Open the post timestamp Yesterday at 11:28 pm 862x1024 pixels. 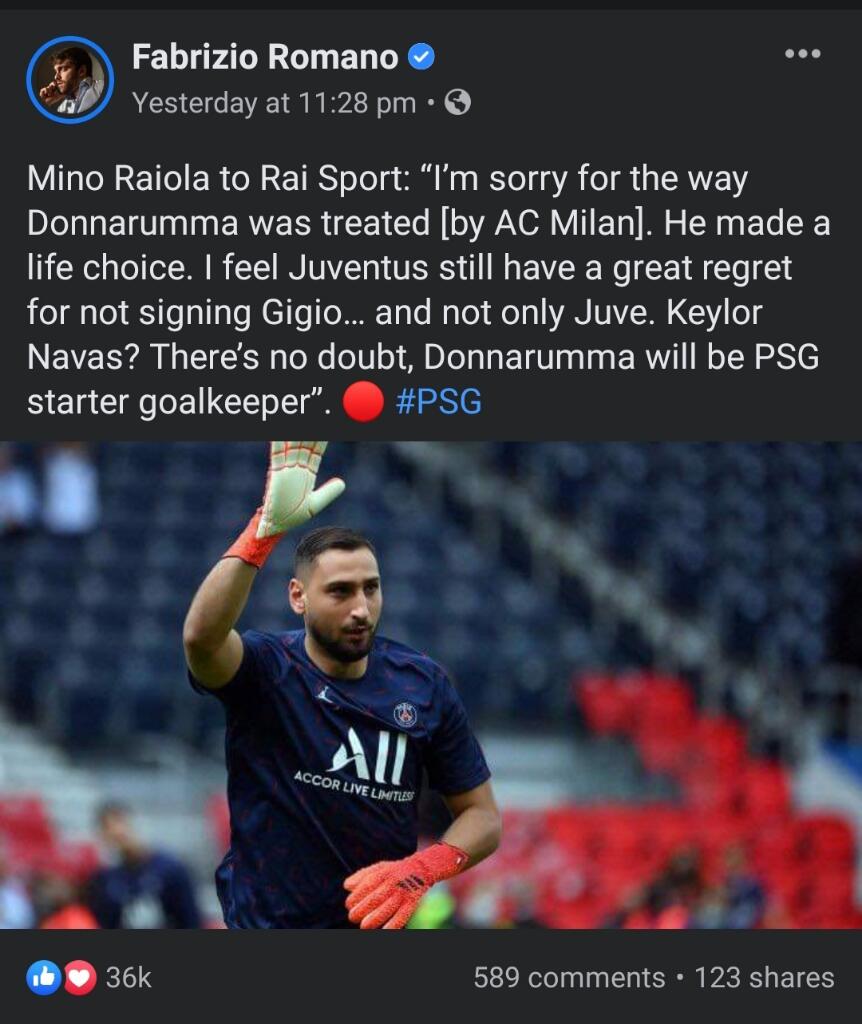[274, 103]
